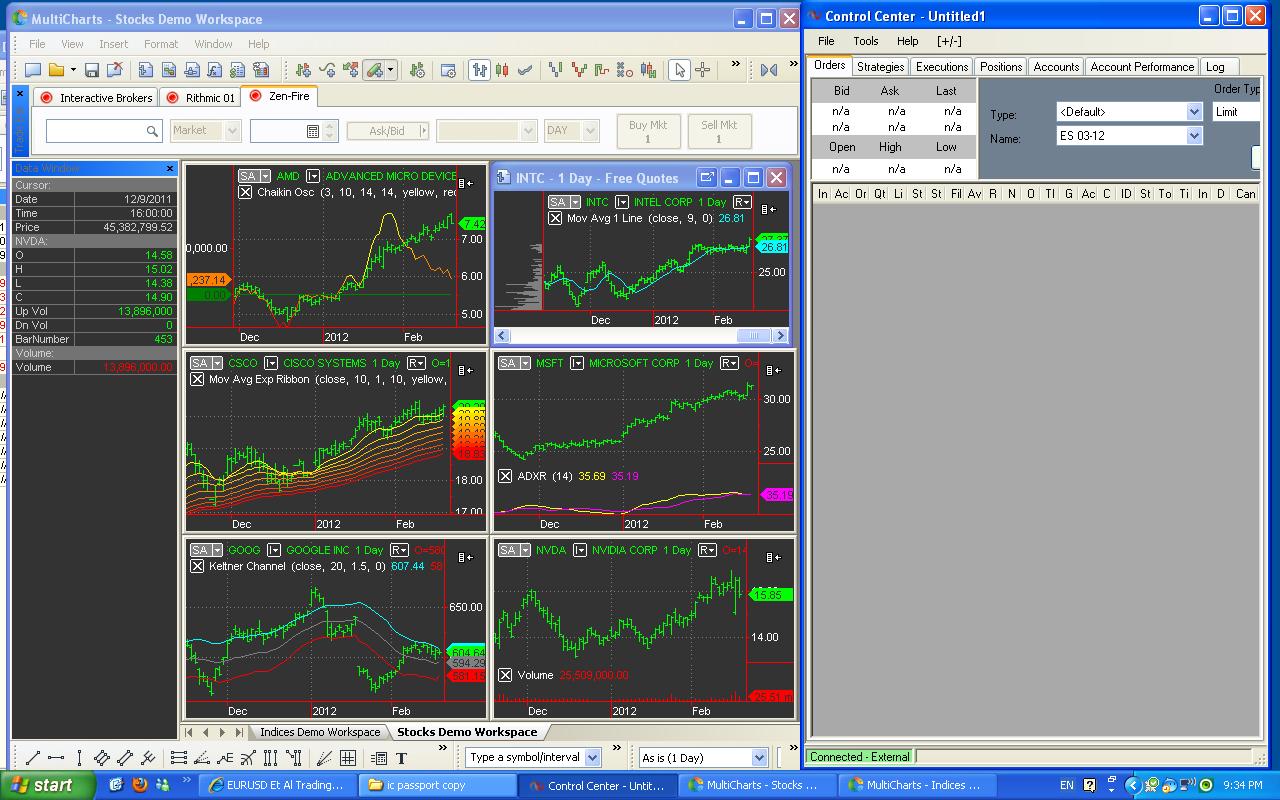Switch to ic passport copy taskbar button
The height and width of the screenshot is (800, 1280).
pyautogui.click(x=437, y=785)
